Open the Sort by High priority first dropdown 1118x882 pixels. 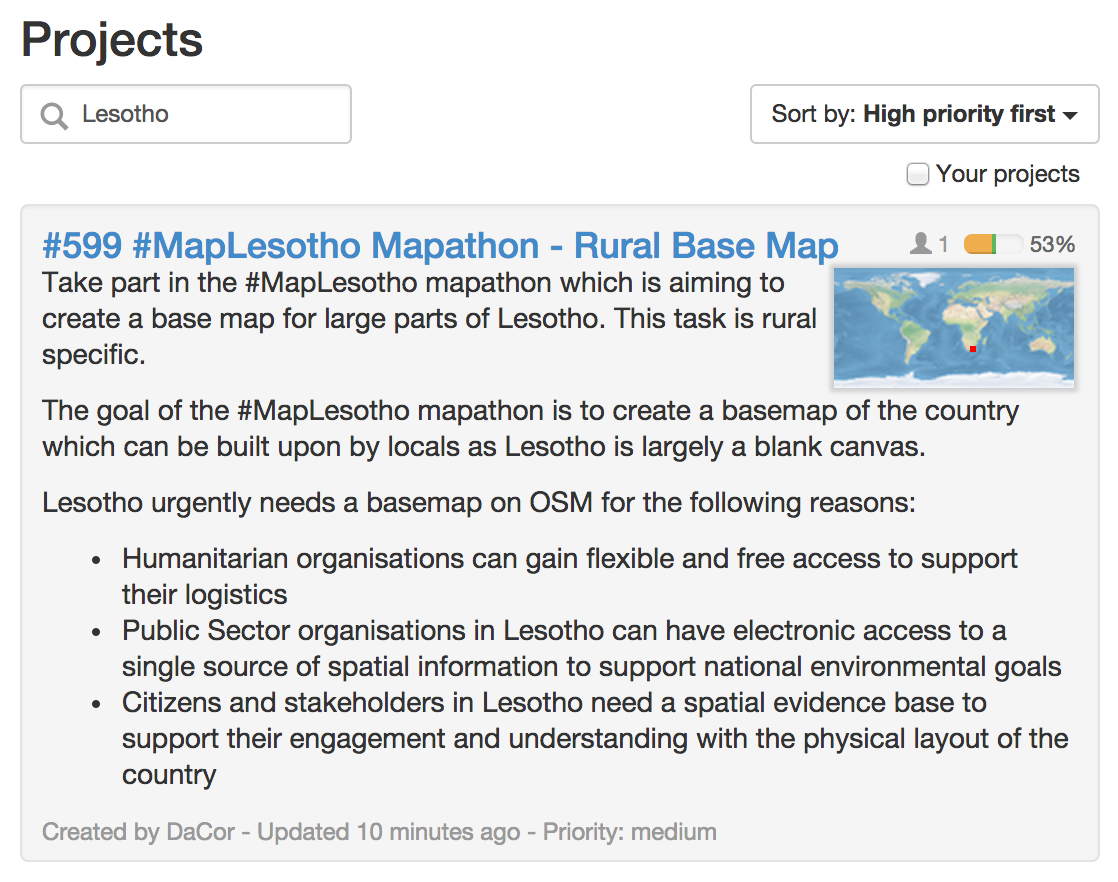coord(924,114)
